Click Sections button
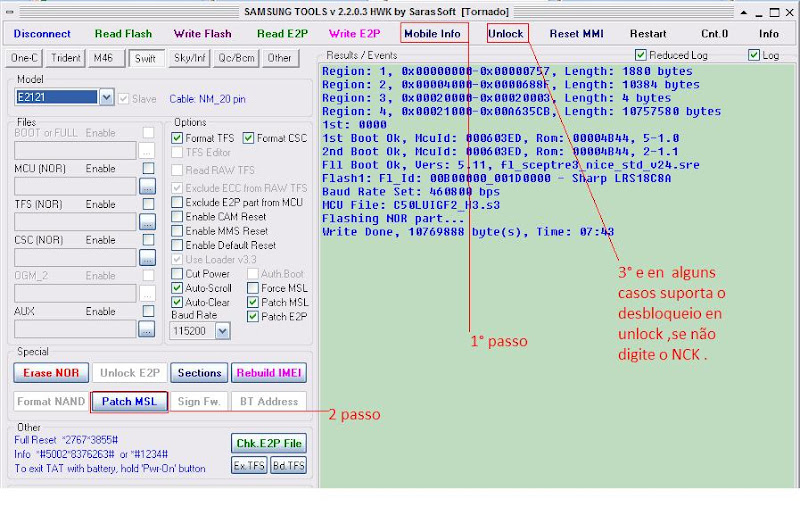The image size is (800, 507). [x=199, y=373]
